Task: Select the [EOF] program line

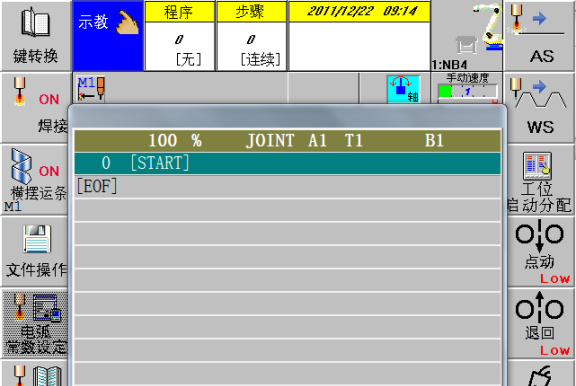Action: 287,187
